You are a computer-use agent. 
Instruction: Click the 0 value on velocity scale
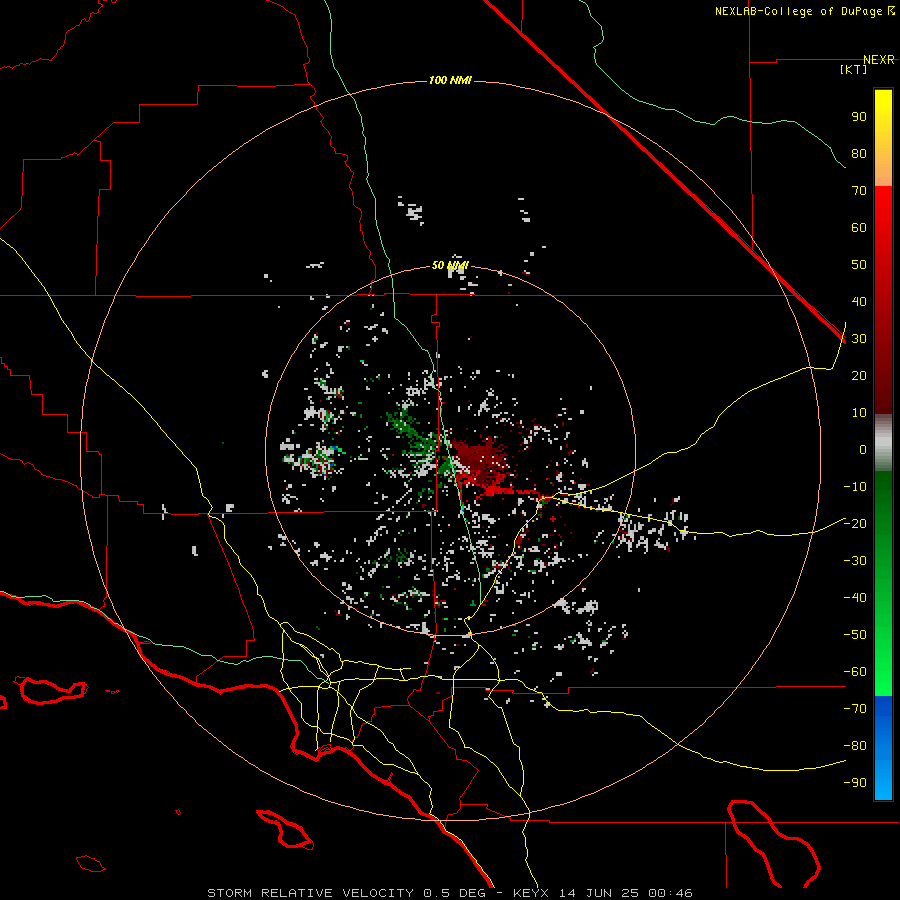pyautogui.click(x=863, y=450)
